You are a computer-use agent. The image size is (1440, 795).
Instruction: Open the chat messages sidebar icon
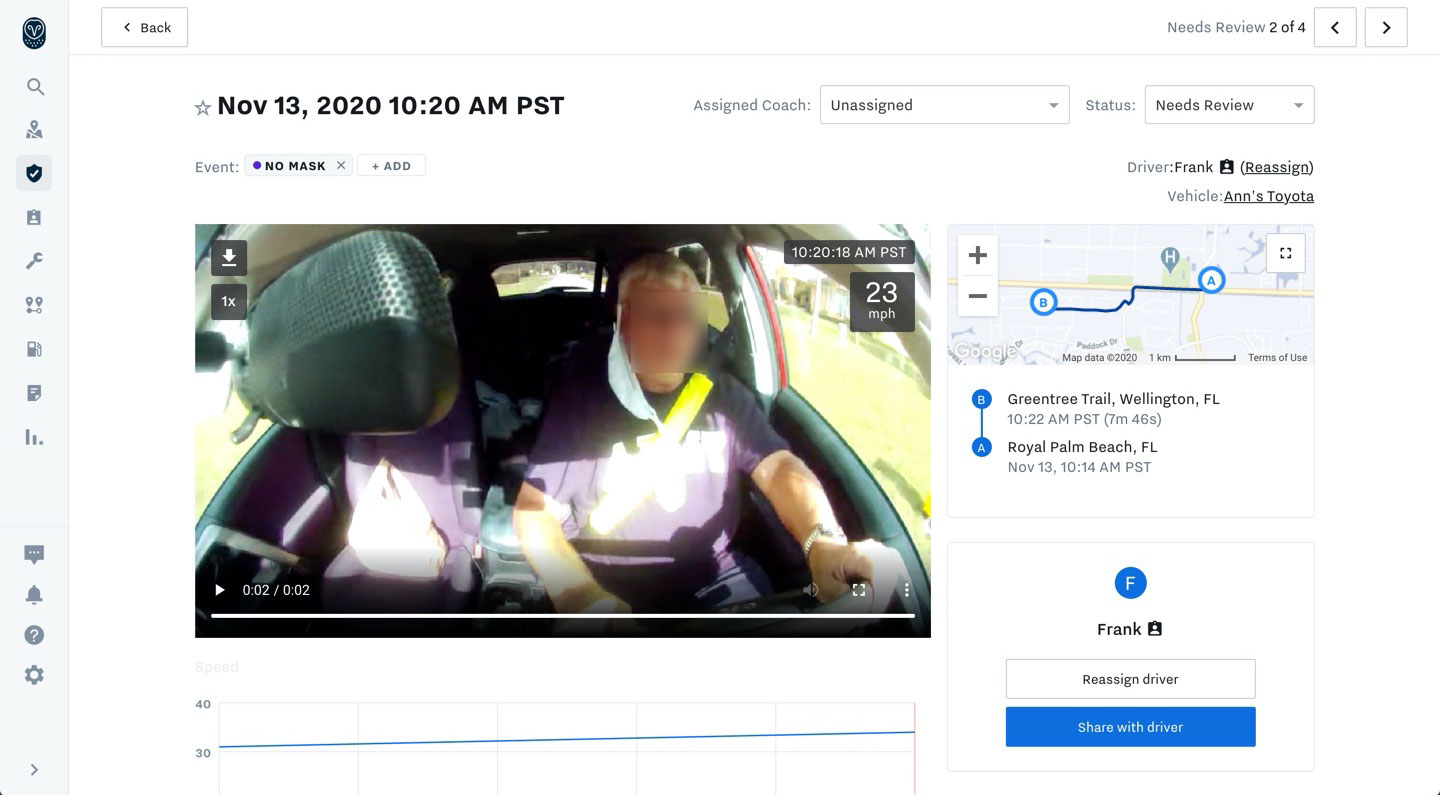click(x=34, y=554)
